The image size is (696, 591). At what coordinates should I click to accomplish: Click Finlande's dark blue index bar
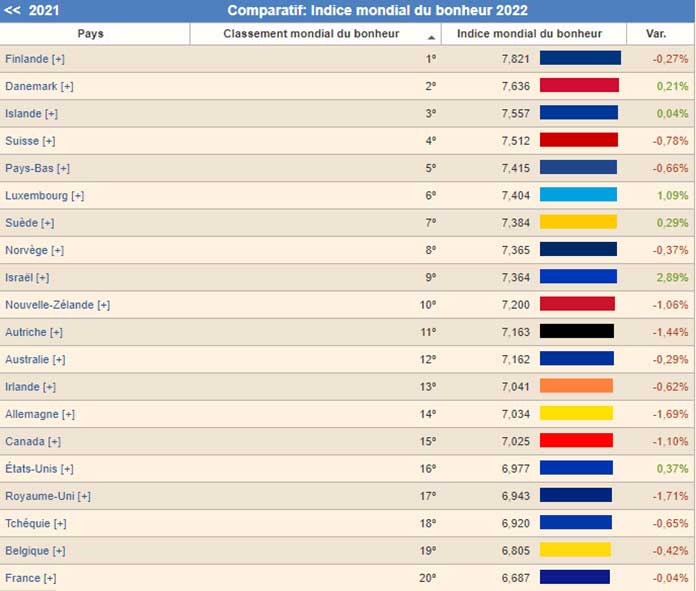[580, 58]
